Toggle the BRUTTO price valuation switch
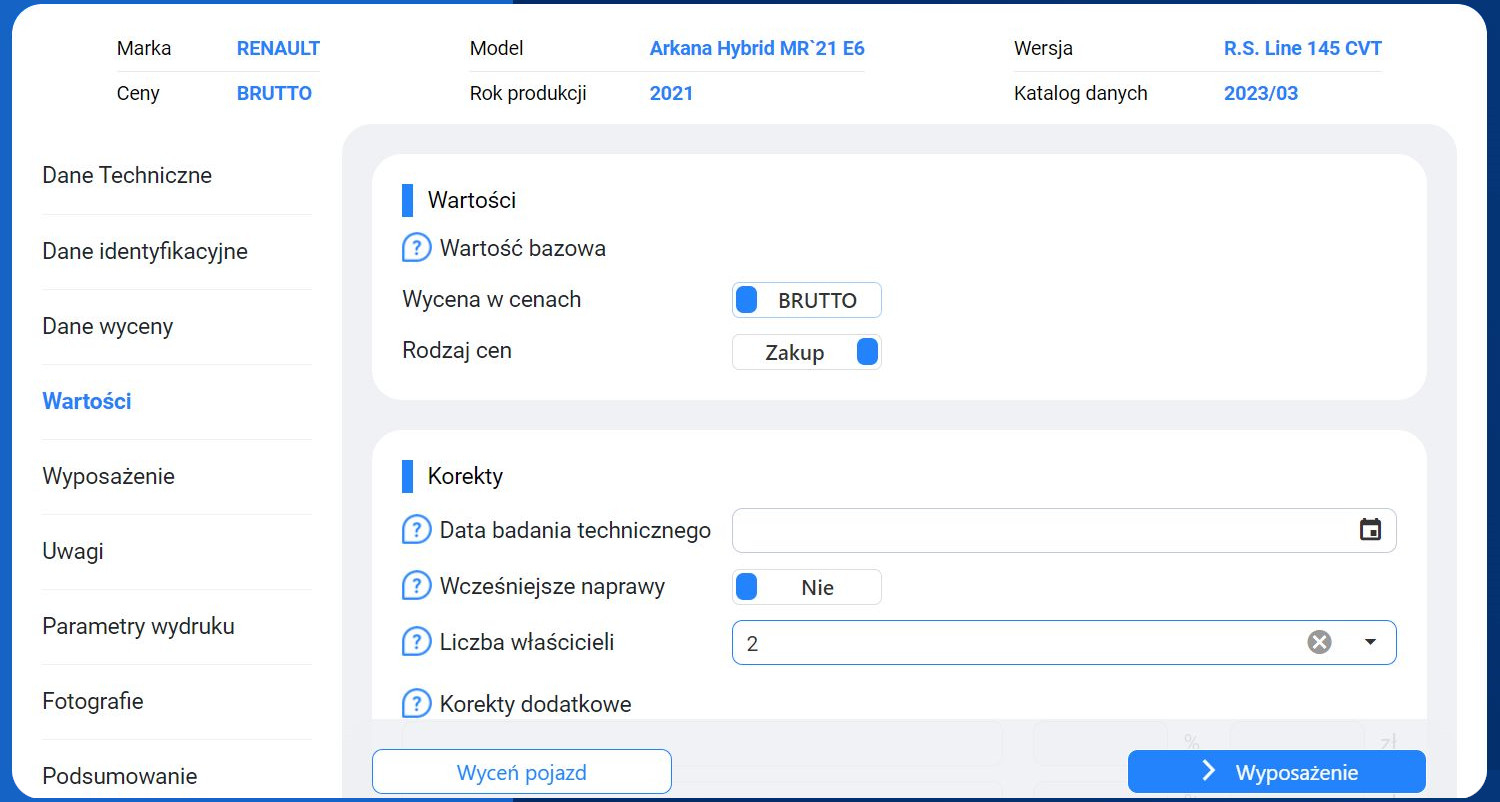Screen dimensions: 1500x802 (807, 300)
